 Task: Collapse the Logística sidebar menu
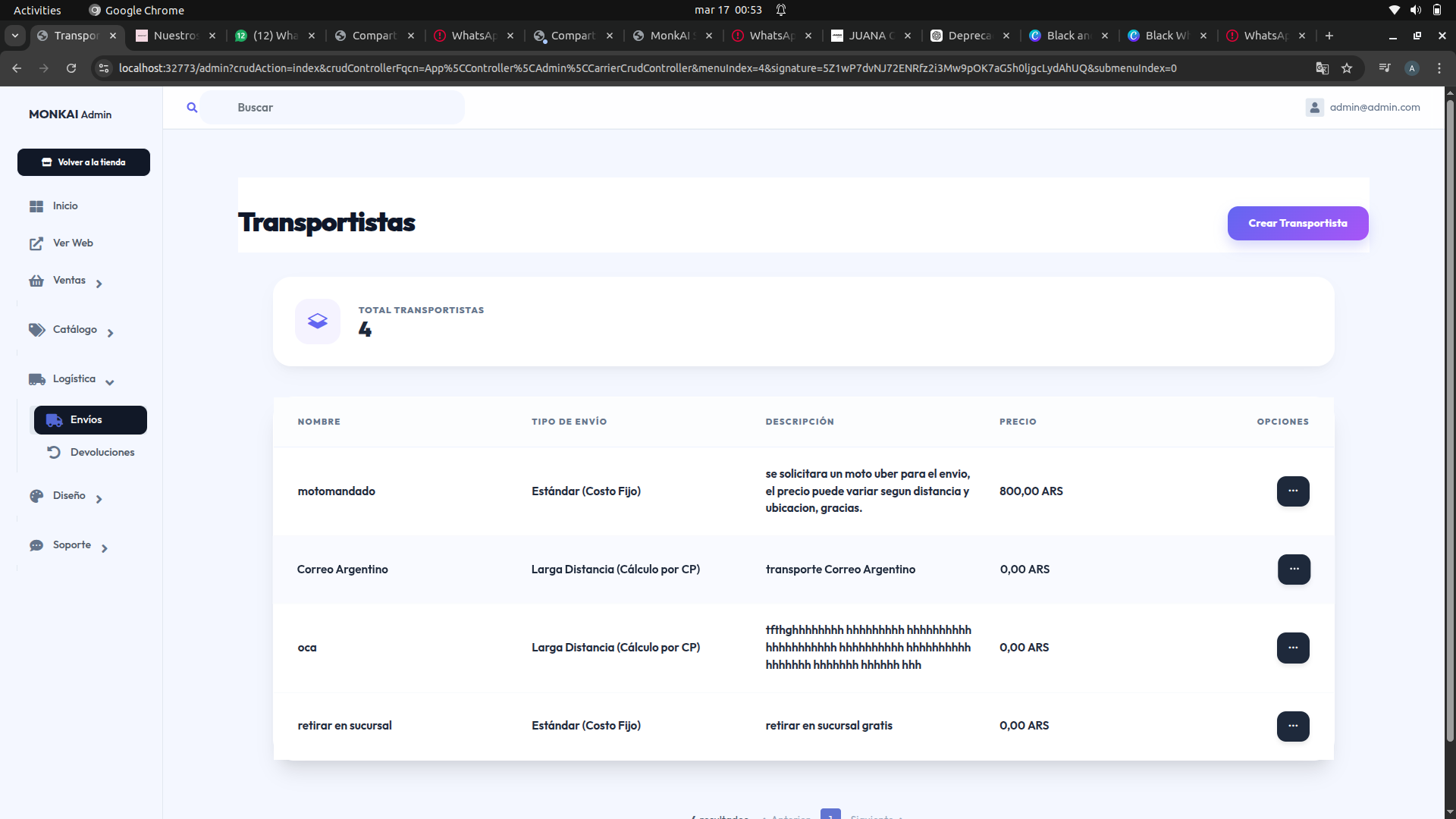74,379
